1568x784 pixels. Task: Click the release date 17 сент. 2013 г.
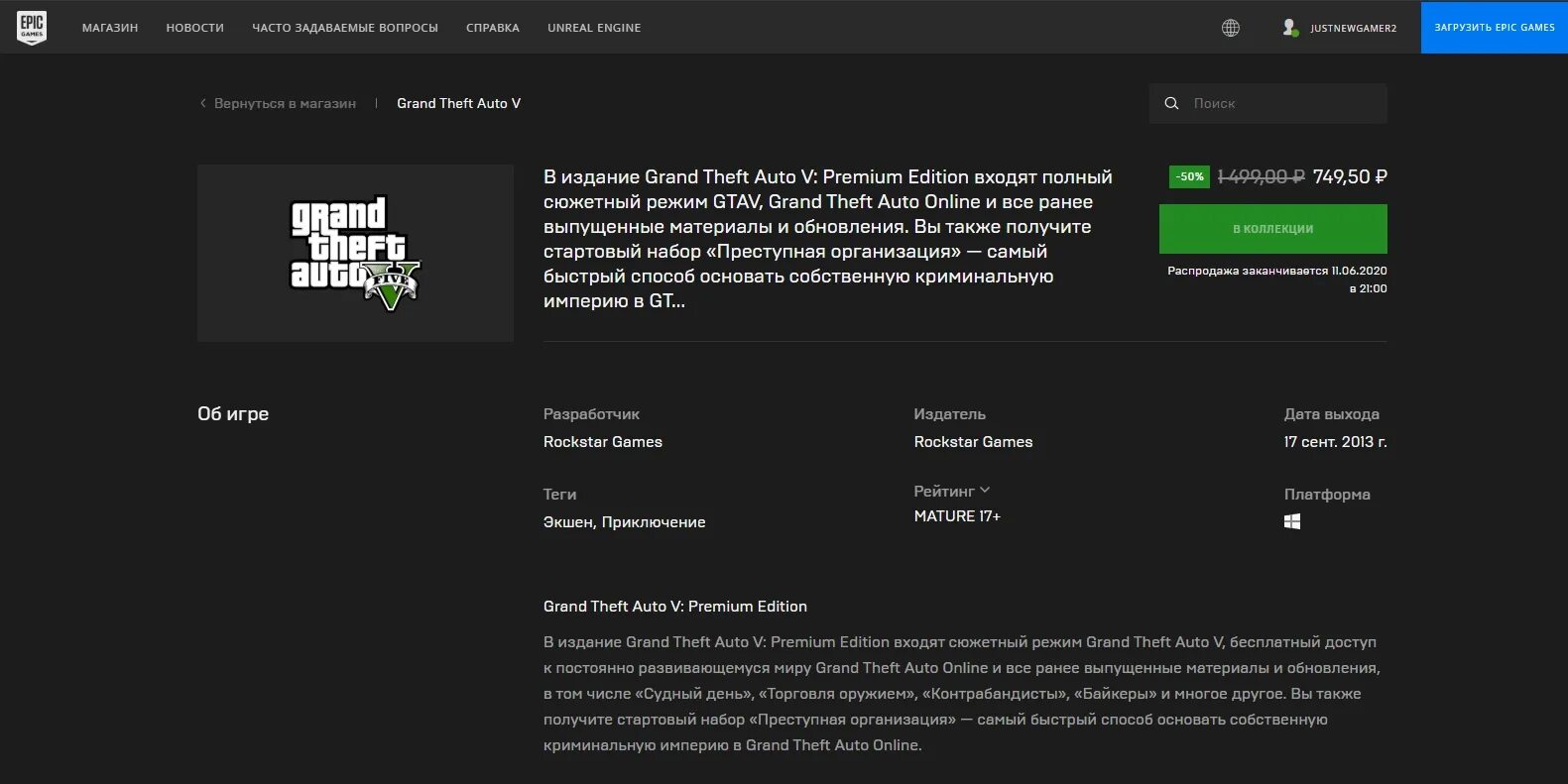click(x=1335, y=442)
